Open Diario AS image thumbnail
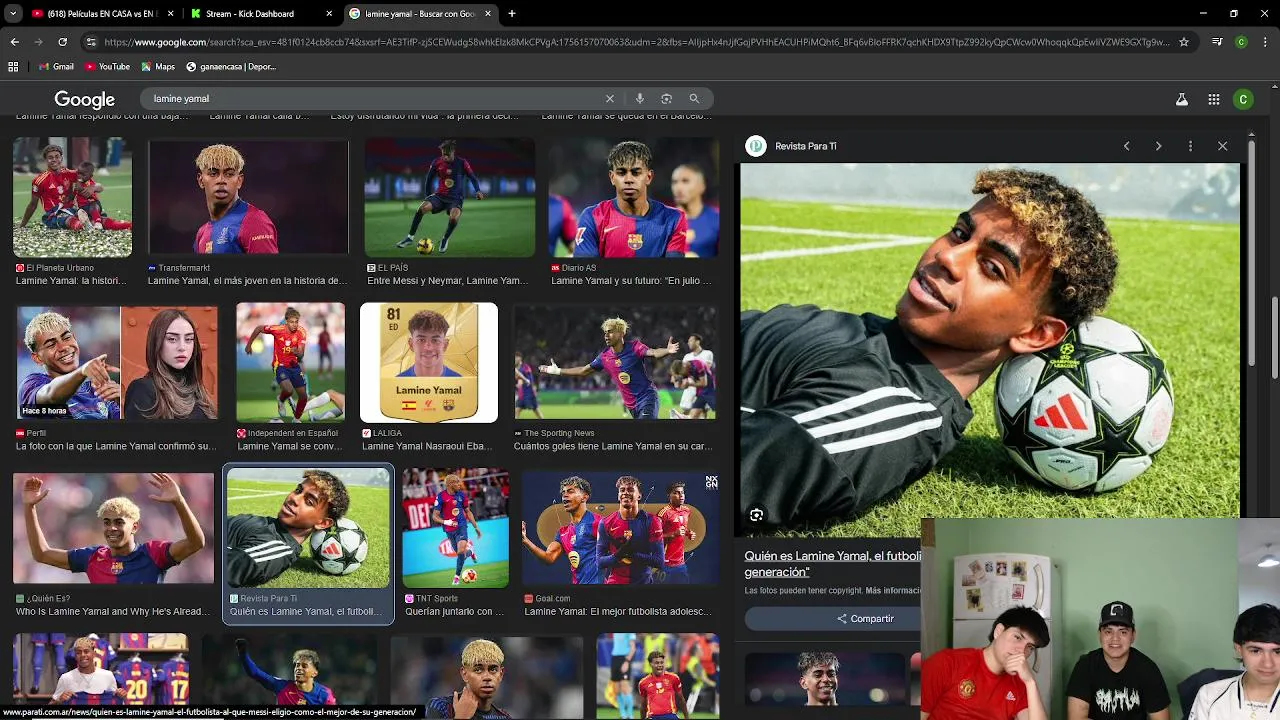 point(633,198)
